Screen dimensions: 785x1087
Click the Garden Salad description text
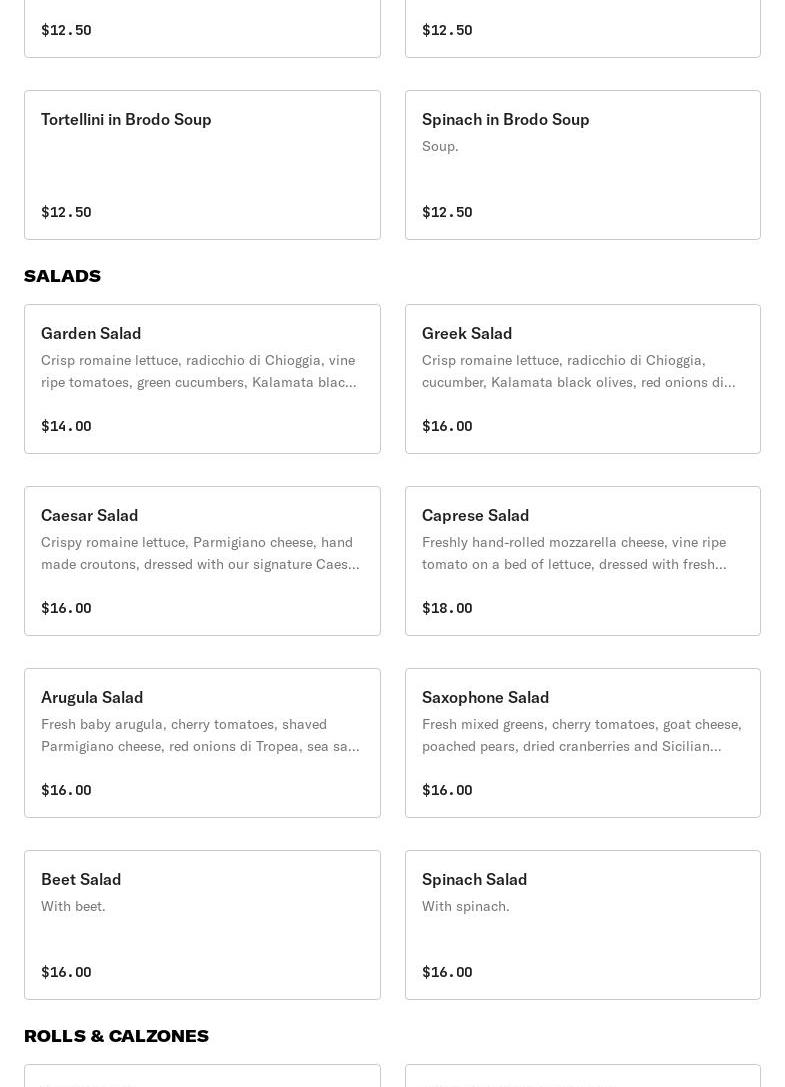coord(199,371)
